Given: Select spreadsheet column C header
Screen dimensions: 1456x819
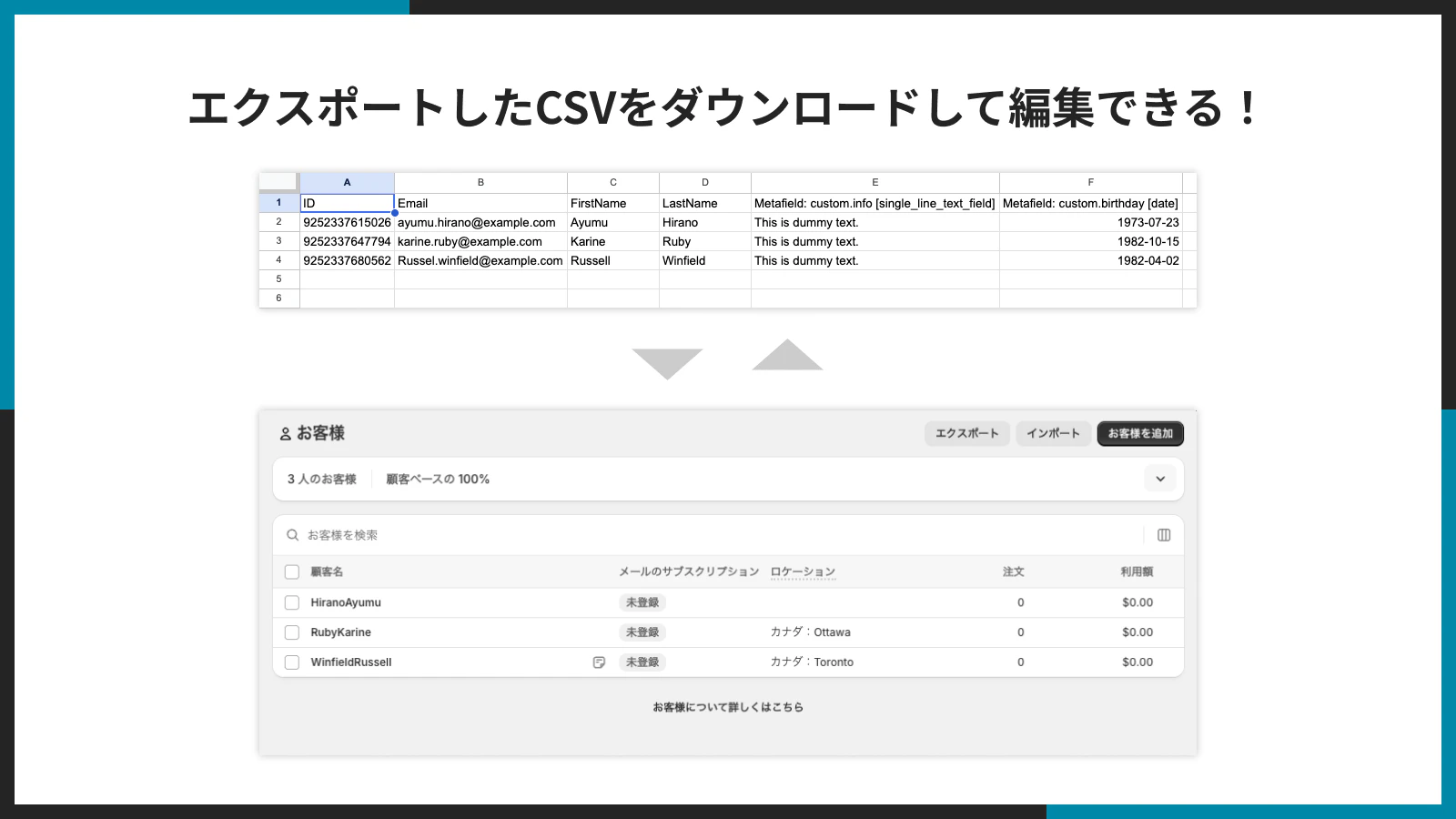Looking at the screenshot, I should pyautogui.click(x=613, y=182).
